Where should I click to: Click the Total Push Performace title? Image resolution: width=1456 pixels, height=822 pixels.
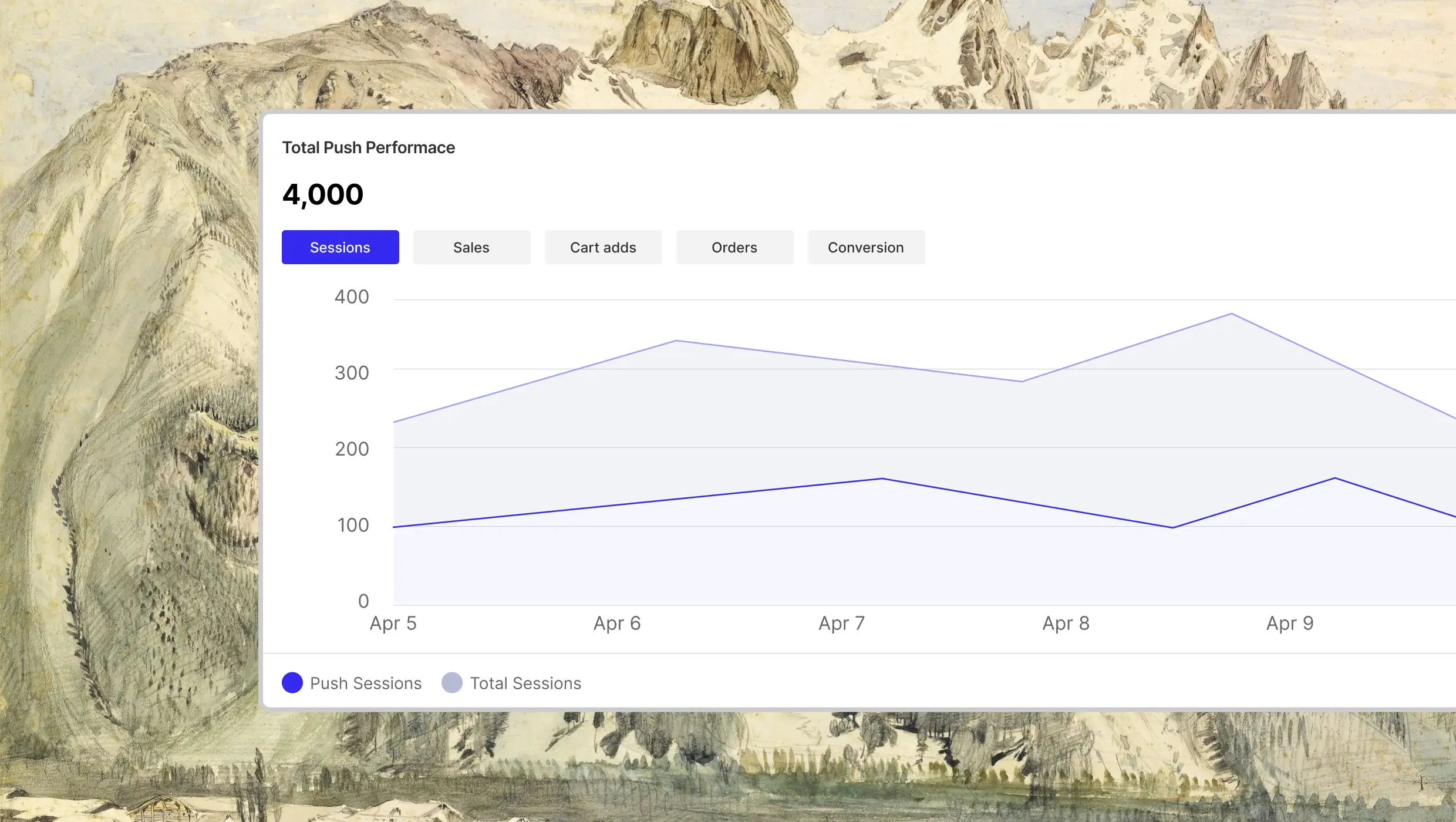pos(368,147)
